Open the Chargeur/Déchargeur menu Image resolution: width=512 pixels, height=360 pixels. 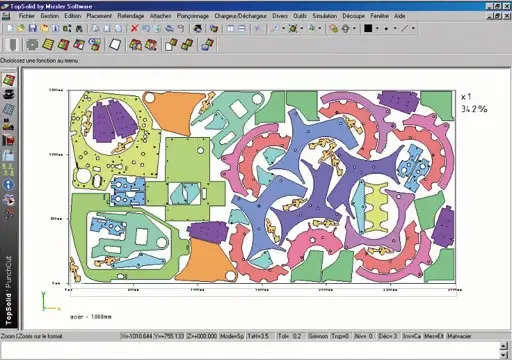click(240, 16)
